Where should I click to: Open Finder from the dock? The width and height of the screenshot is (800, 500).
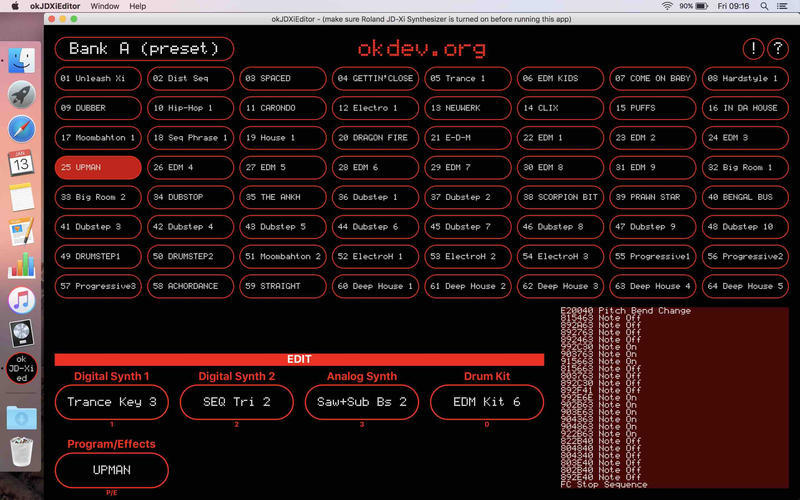tap(21, 60)
